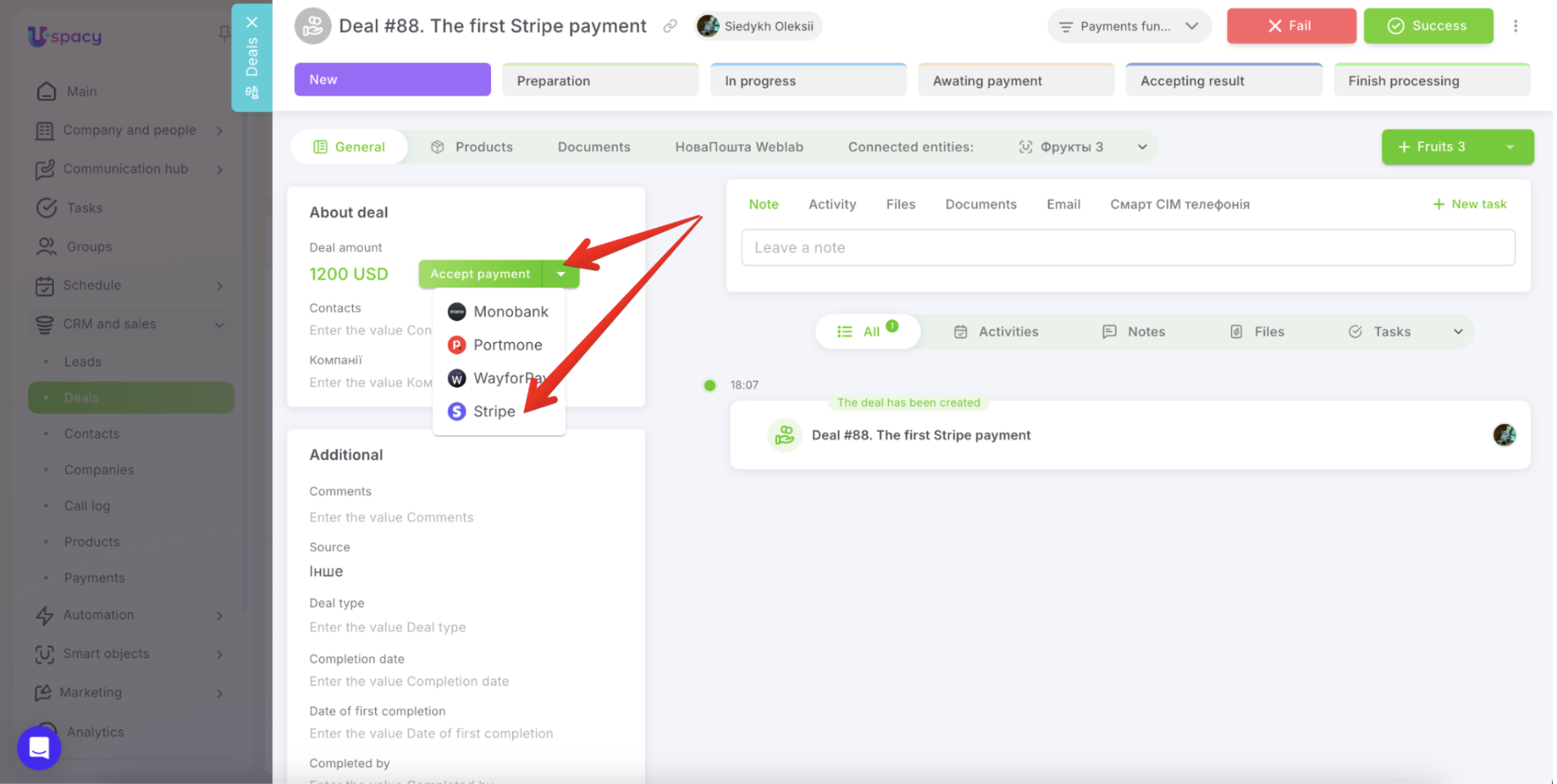This screenshot has width=1557, height=784.
Task: Choose Stripe payment option
Action: click(498, 412)
